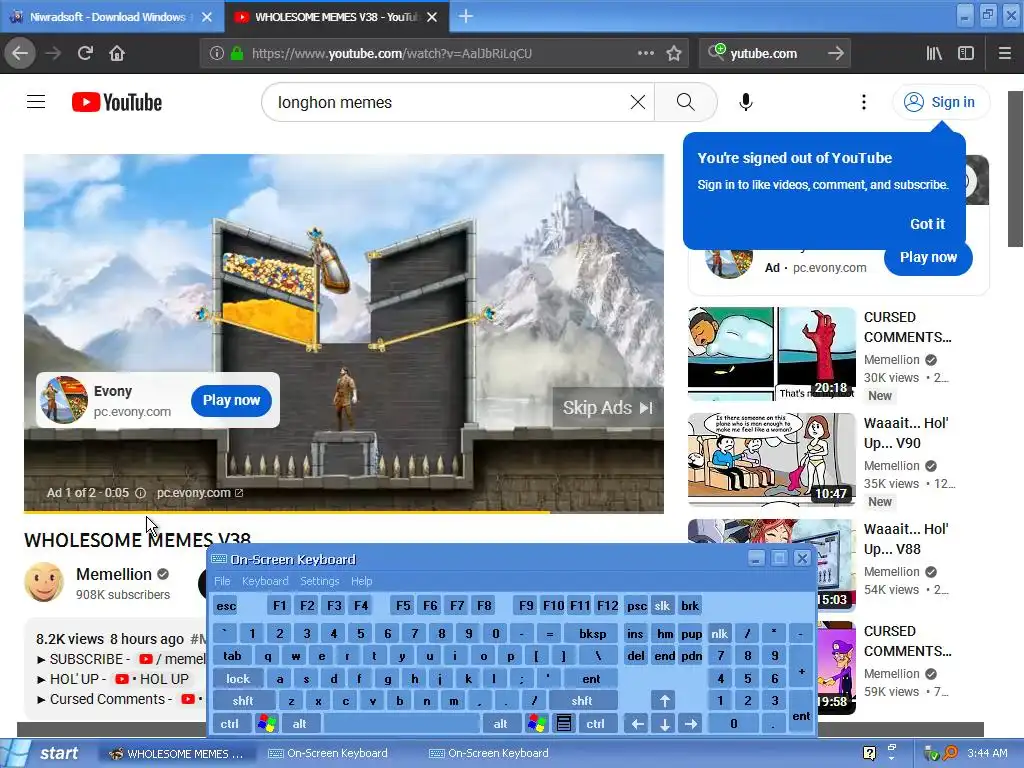The image size is (1024, 768).
Task: Open ad info icon next to timer
Action: pyautogui.click(x=140, y=493)
